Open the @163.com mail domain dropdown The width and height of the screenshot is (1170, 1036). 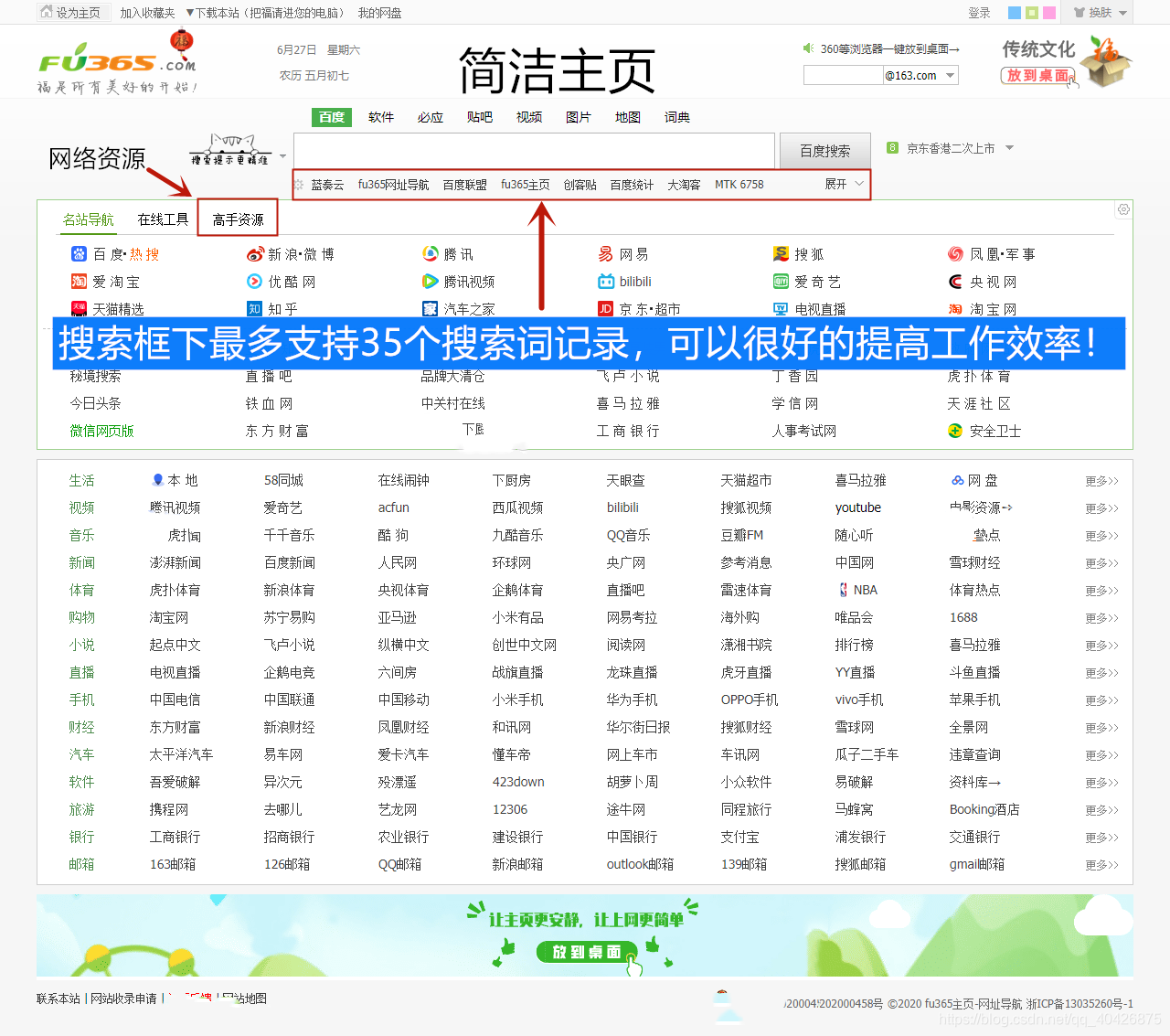[x=951, y=75]
